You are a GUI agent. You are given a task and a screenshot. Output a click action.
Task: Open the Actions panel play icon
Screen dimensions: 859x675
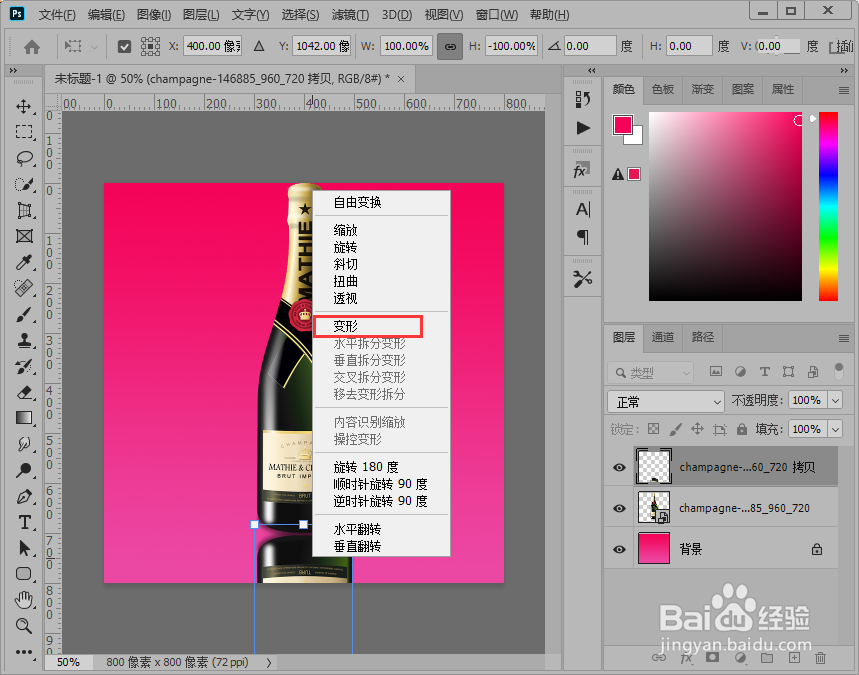coord(583,128)
